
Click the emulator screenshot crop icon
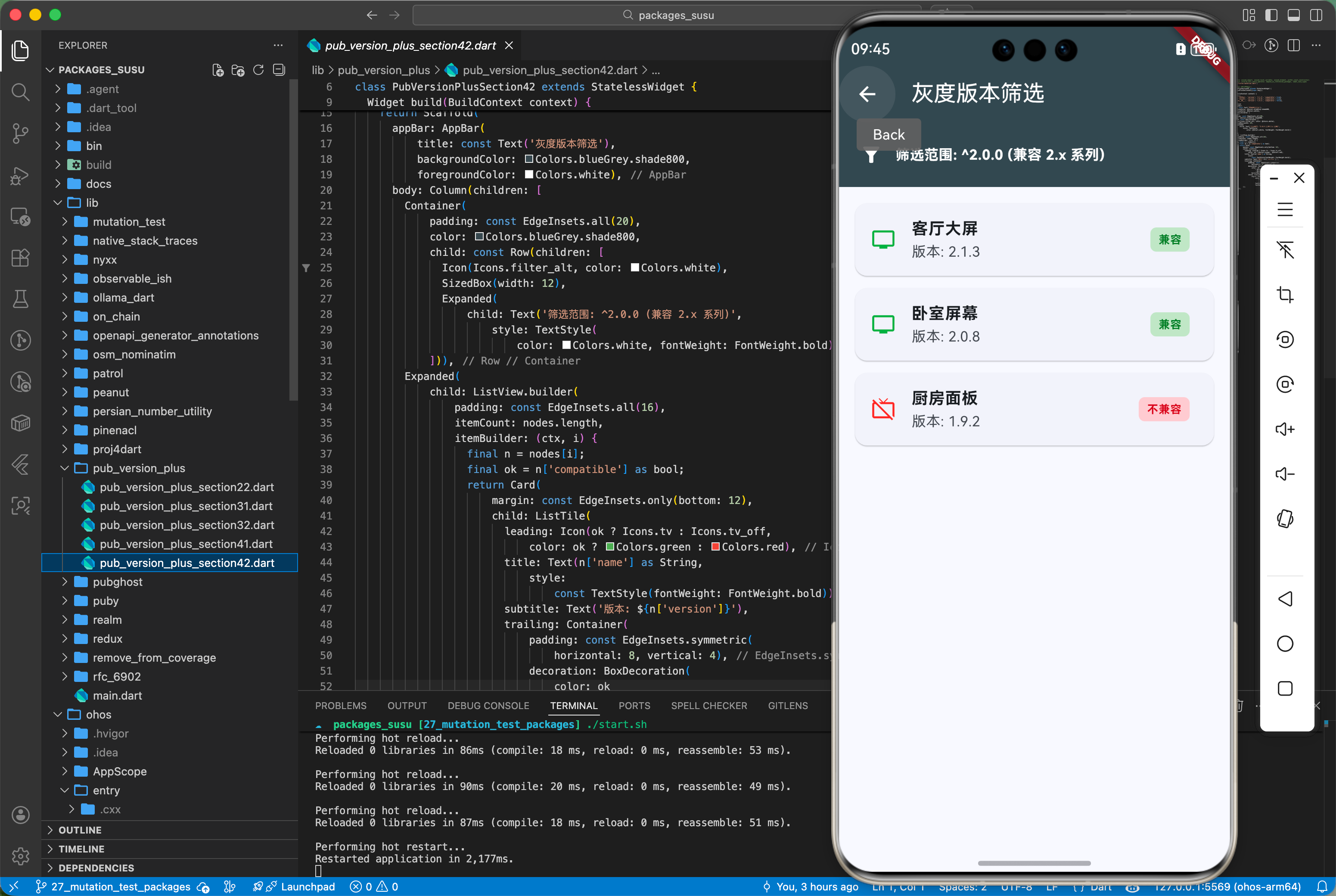click(x=1285, y=295)
